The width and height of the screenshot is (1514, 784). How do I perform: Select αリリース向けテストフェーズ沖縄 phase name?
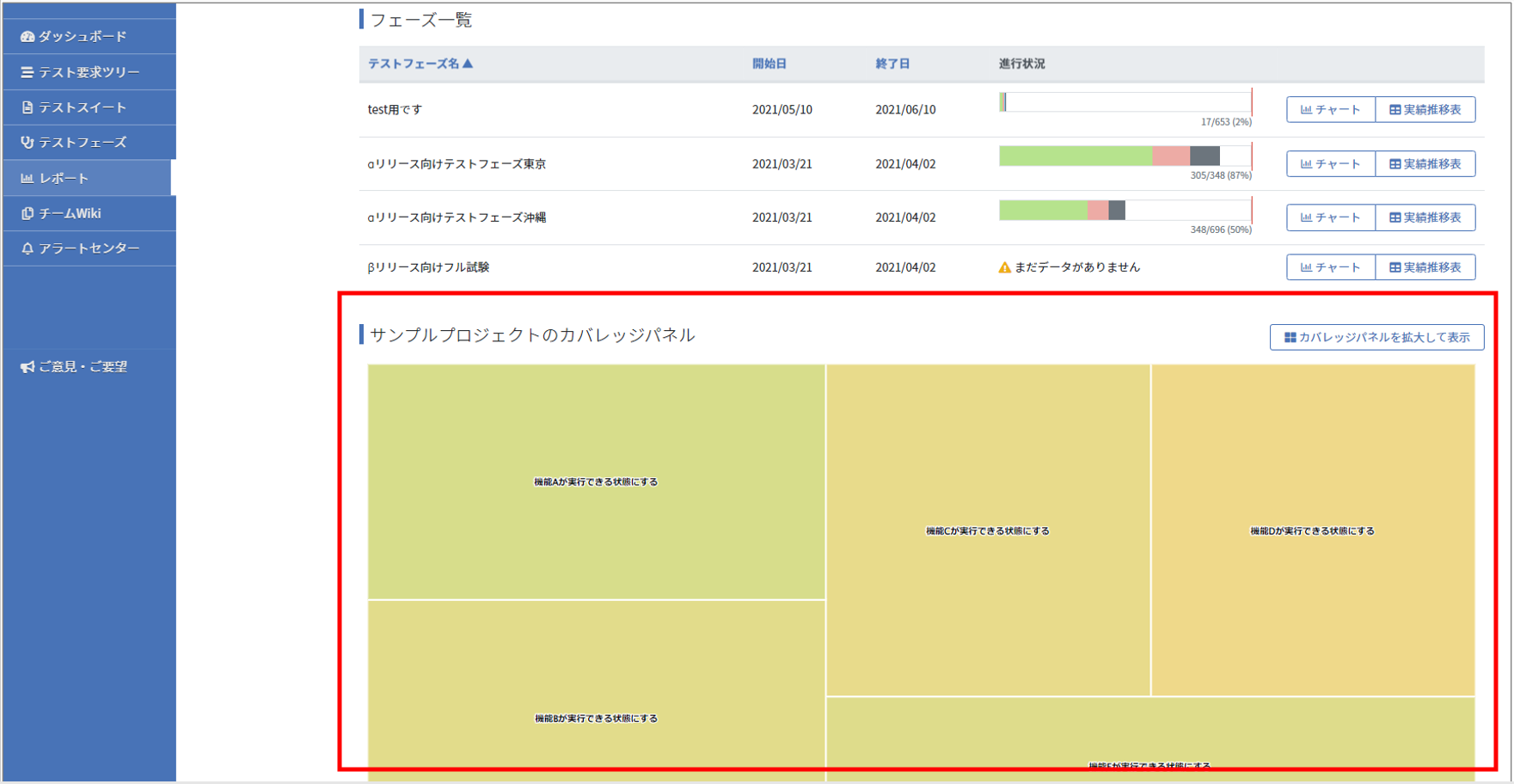[457, 217]
